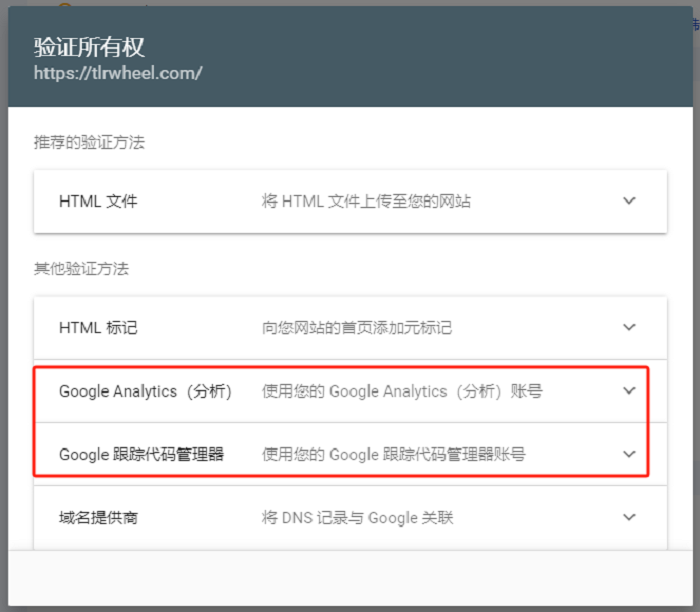Expand the 域名提供商 chevron arrow
Screen dimensions: 700x612
629,517
